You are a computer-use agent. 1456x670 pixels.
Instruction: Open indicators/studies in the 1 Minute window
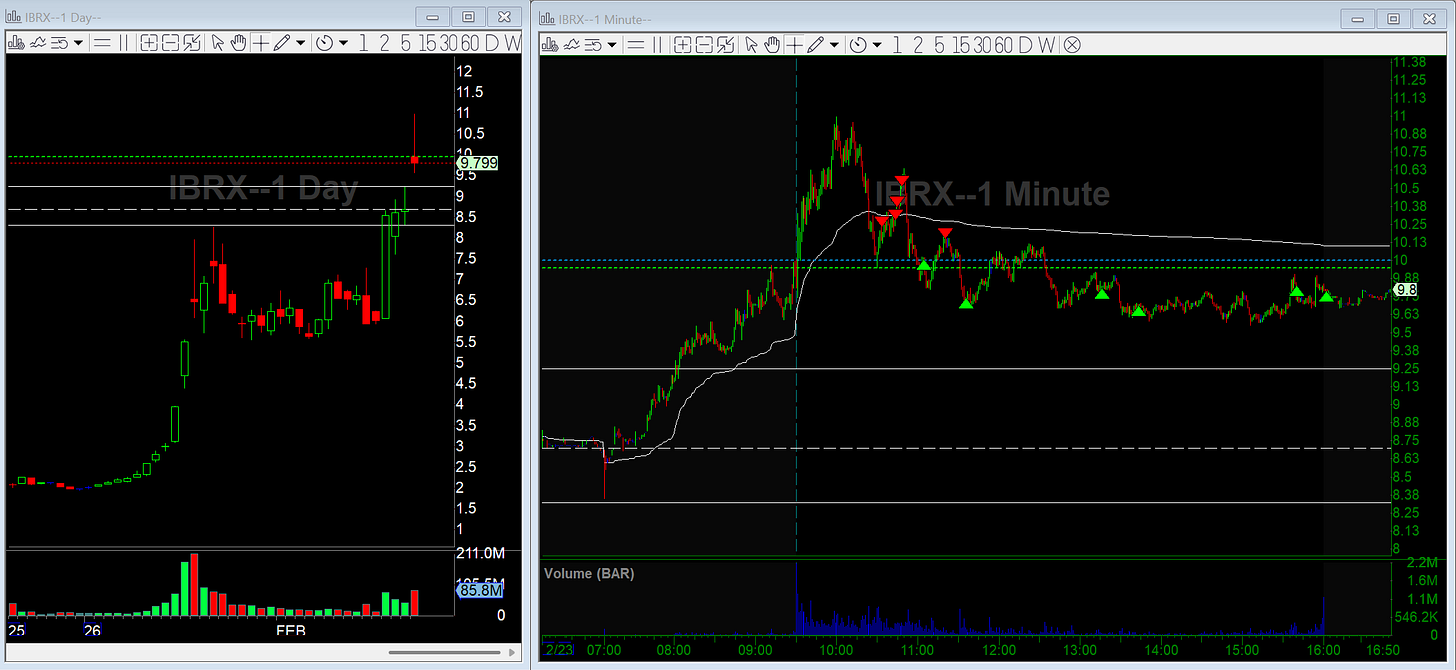572,45
